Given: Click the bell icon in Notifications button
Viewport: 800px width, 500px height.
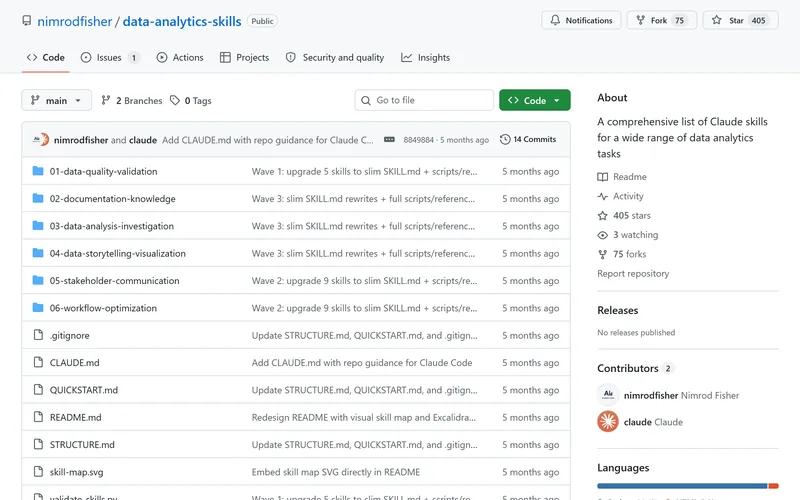Looking at the screenshot, I should (555, 20).
